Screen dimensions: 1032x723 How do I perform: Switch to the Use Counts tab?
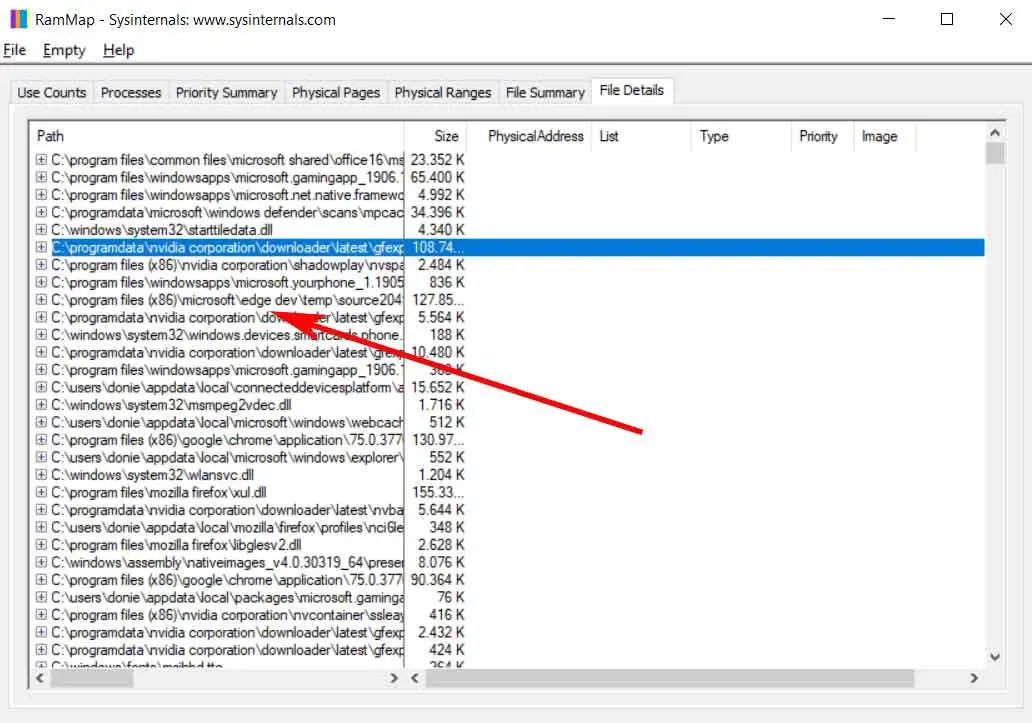coord(52,93)
